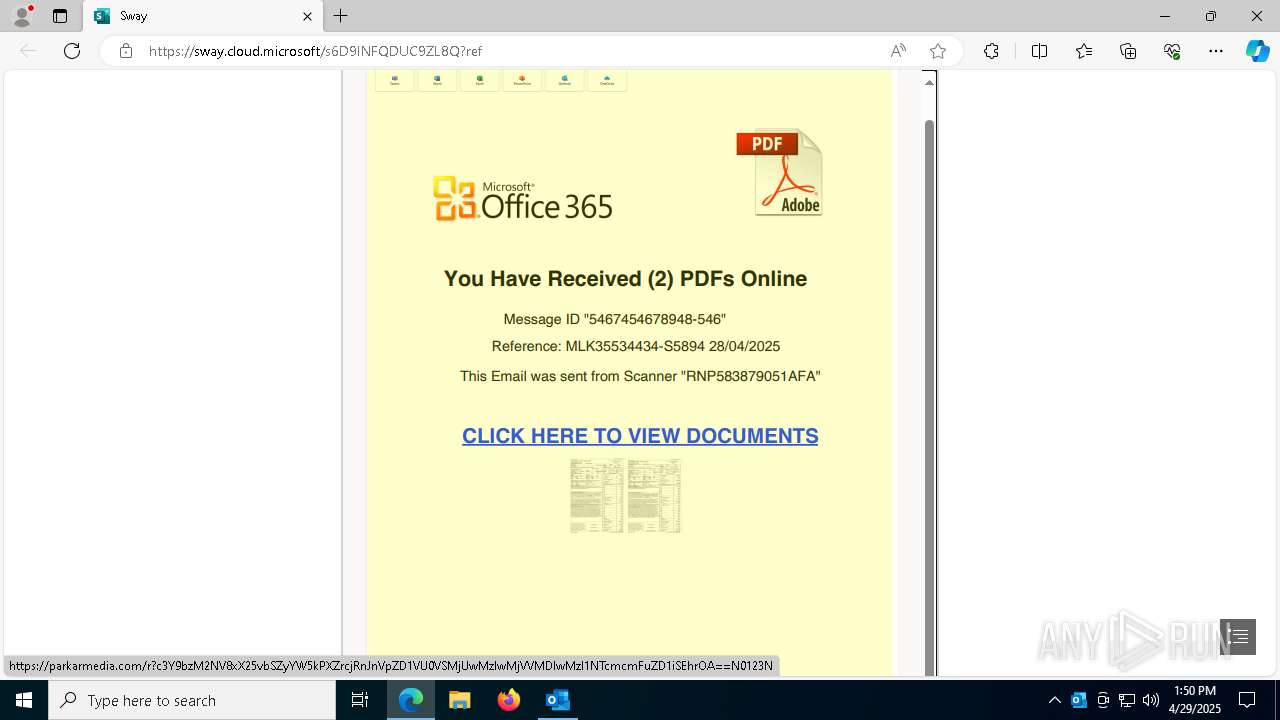Click the second scanned document thumbnail
This screenshot has height=720, width=1280.
pyautogui.click(x=654, y=496)
